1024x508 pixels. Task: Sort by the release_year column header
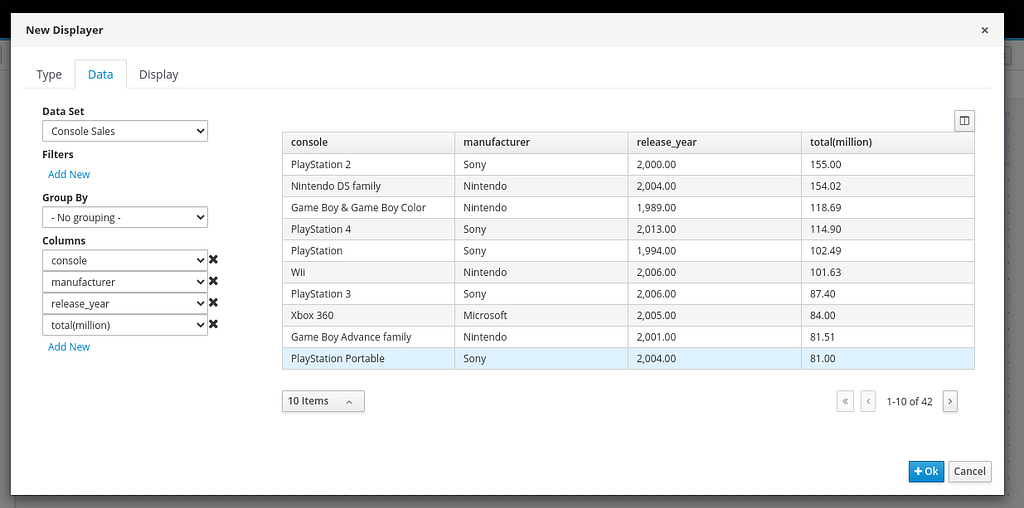point(714,142)
